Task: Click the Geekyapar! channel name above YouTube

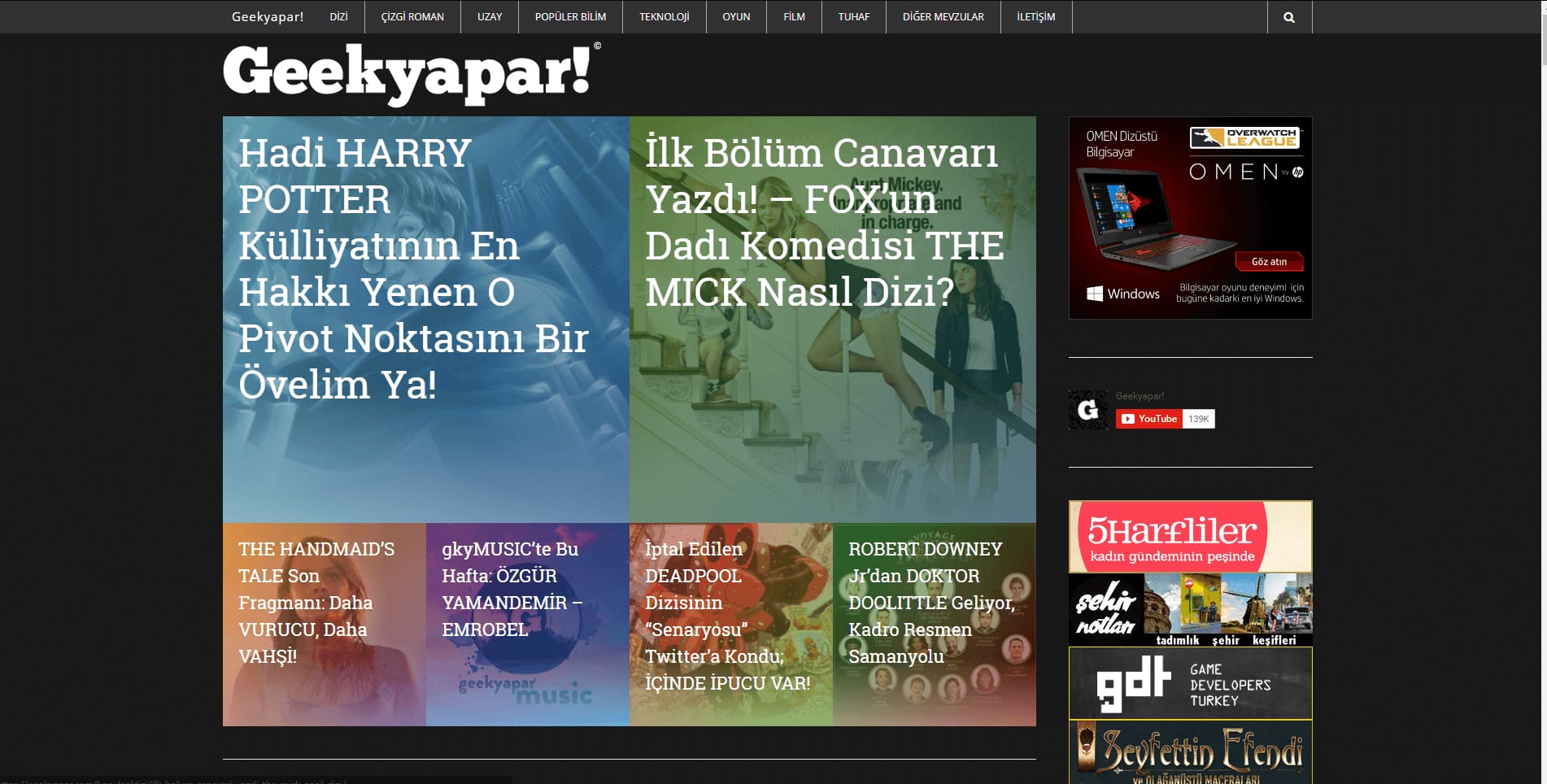Action: pos(1140,396)
